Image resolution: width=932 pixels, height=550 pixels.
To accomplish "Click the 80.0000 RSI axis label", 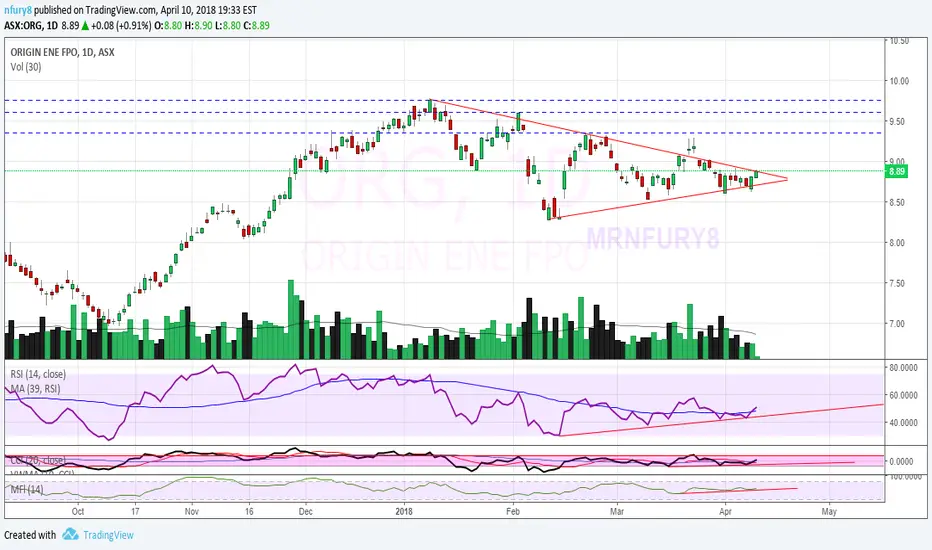I will coord(903,367).
